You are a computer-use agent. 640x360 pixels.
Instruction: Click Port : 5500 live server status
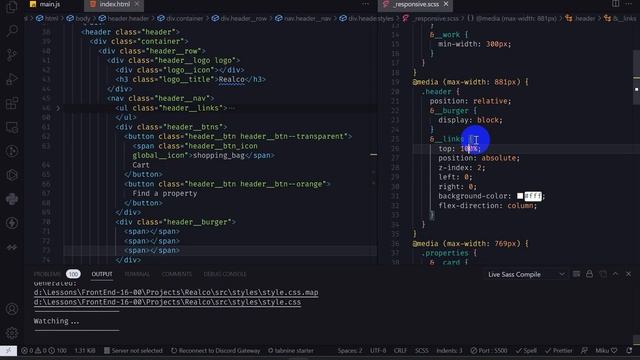[x=489, y=350]
